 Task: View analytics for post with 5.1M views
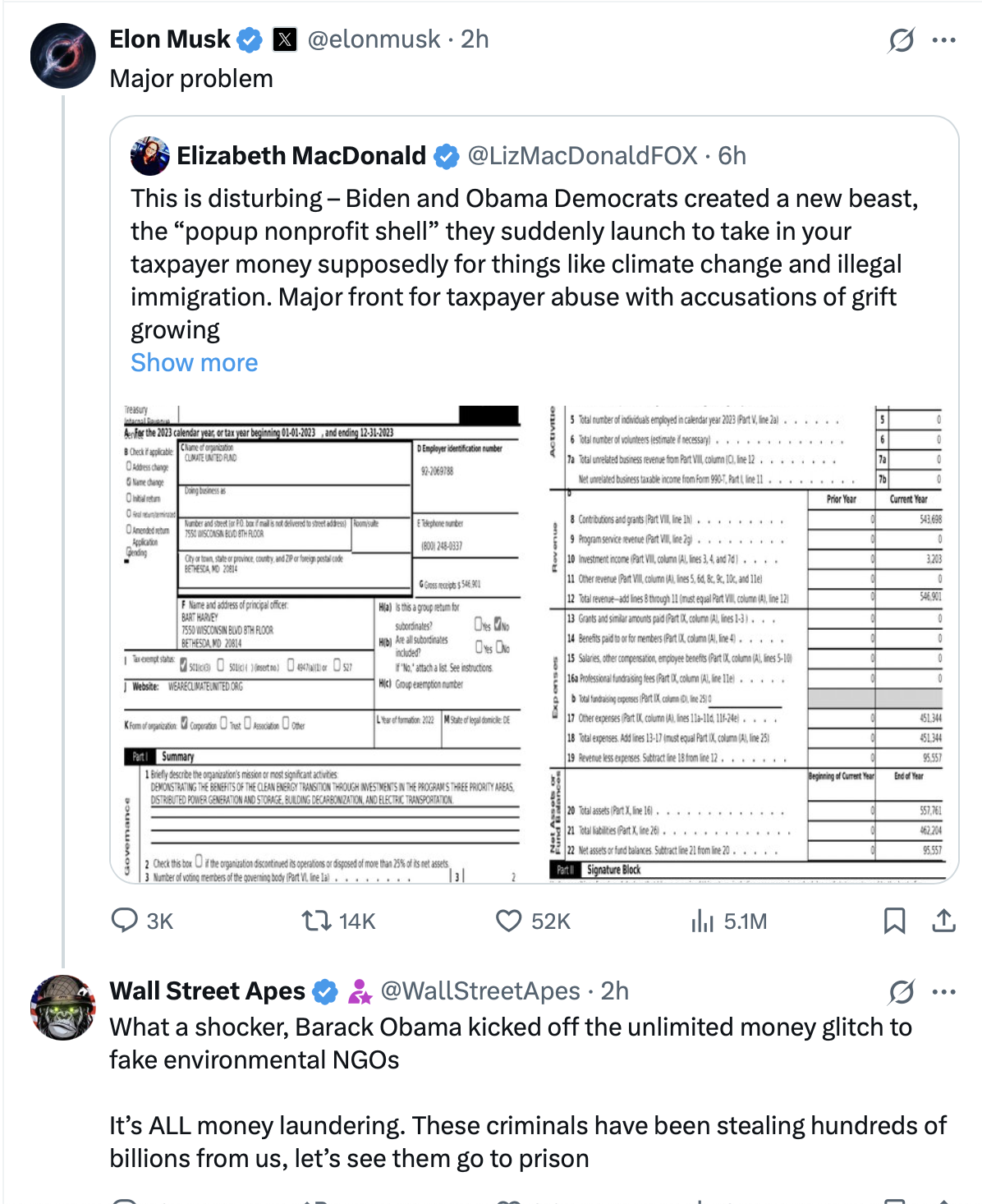pos(703,921)
